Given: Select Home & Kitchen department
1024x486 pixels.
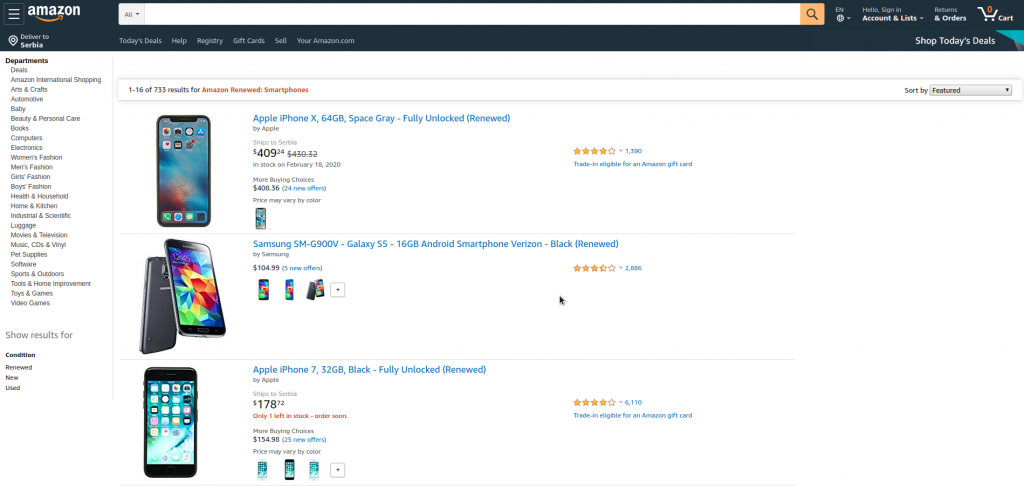Looking at the screenshot, I should [34, 206].
